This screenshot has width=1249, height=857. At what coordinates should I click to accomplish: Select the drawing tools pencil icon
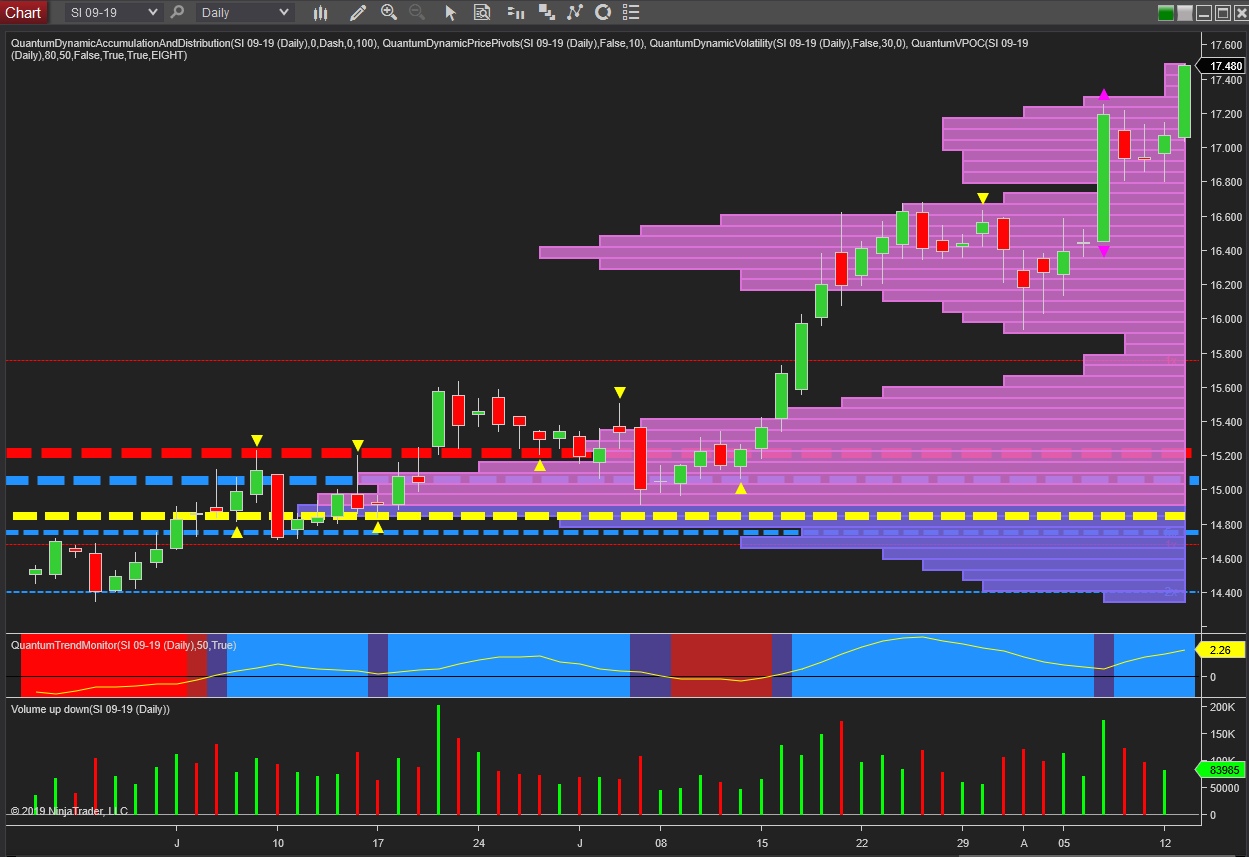pos(357,13)
